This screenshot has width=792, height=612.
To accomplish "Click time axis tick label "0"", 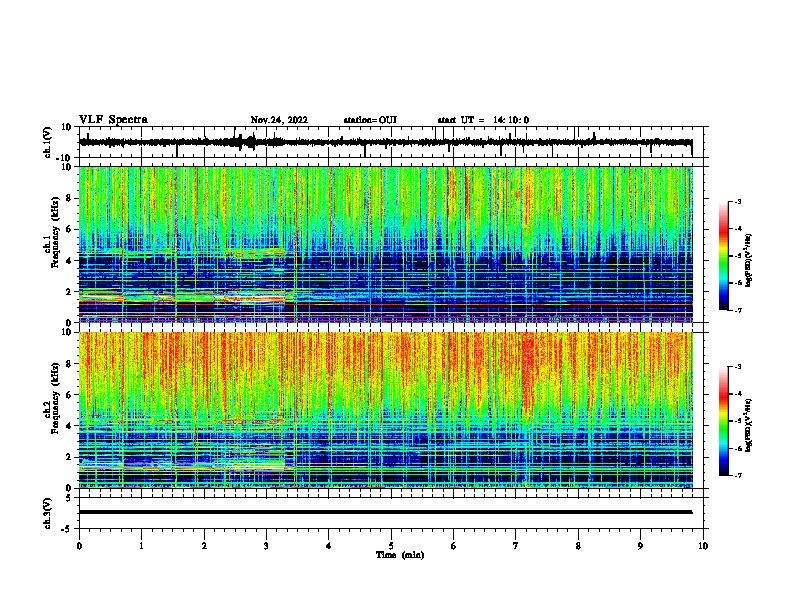I will tap(79, 546).
